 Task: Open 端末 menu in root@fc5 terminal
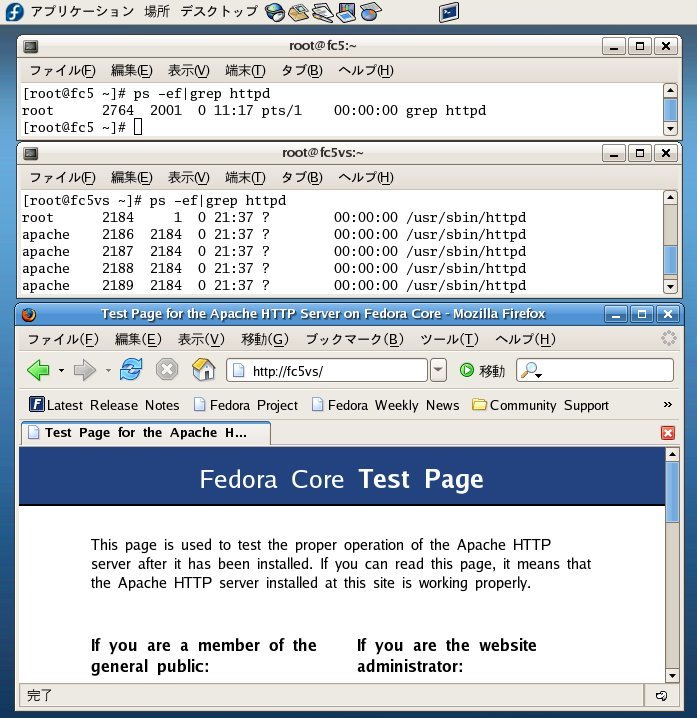click(x=245, y=71)
